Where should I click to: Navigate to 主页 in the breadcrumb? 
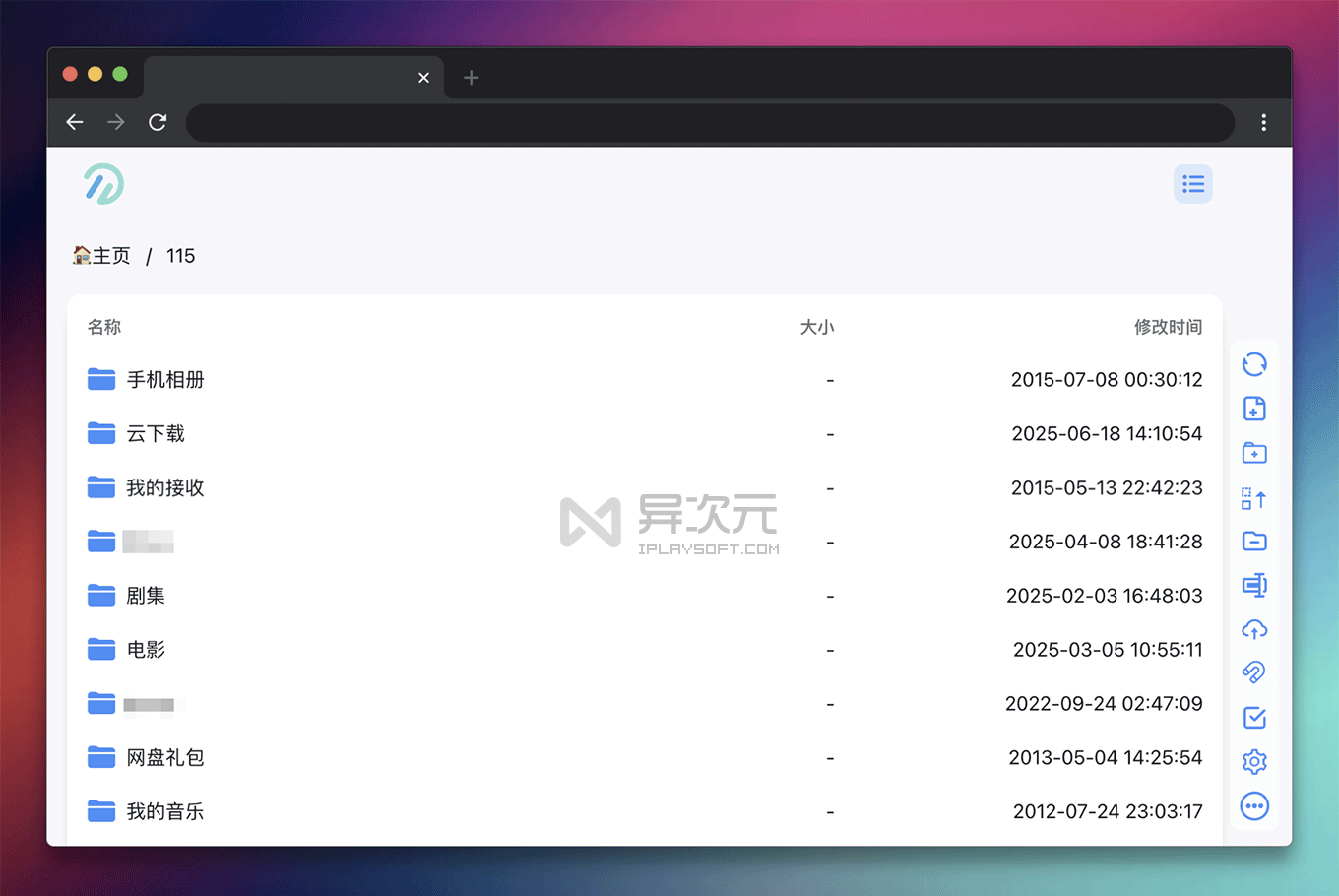(x=101, y=255)
